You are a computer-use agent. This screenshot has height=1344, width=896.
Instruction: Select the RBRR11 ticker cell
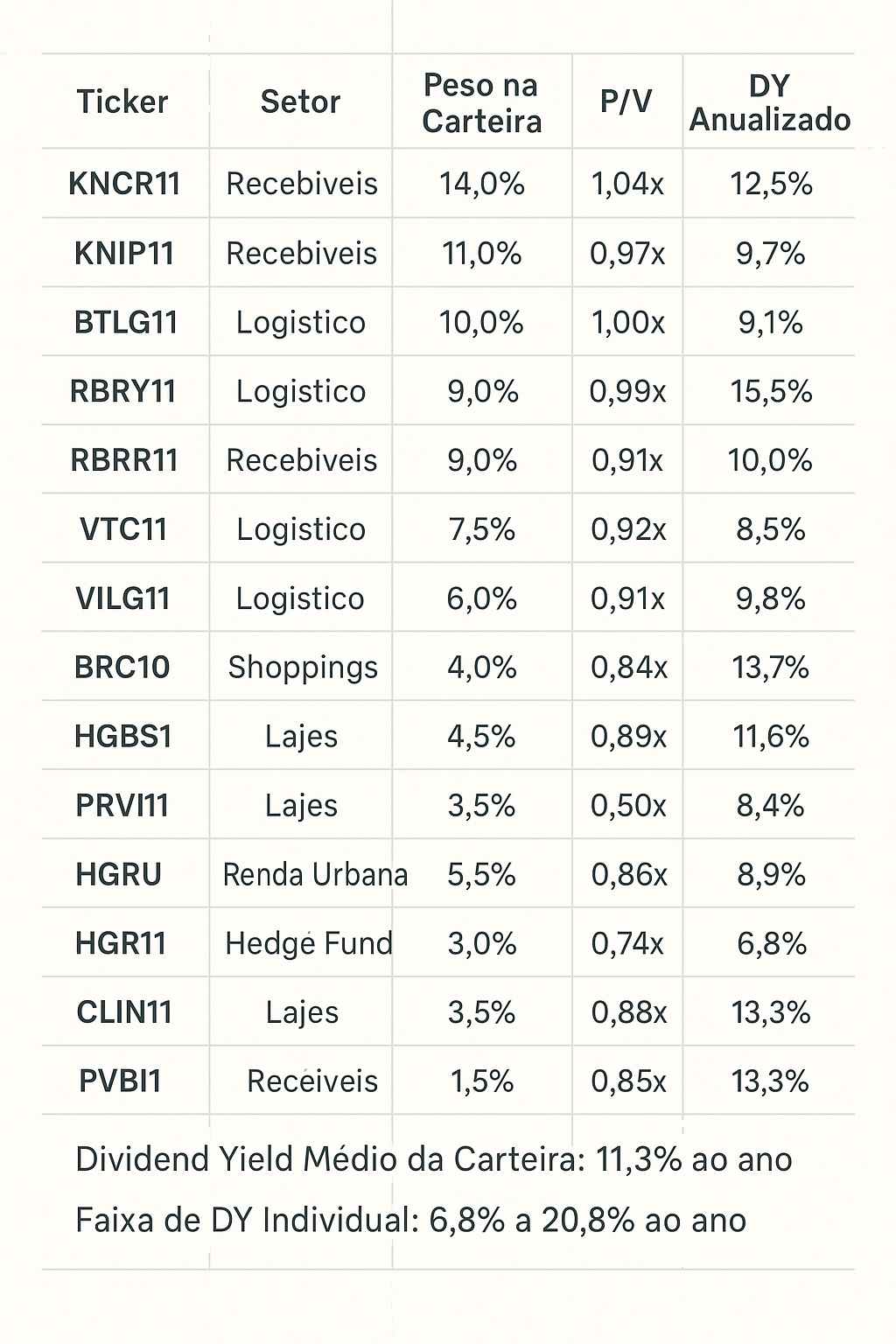(124, 461)
